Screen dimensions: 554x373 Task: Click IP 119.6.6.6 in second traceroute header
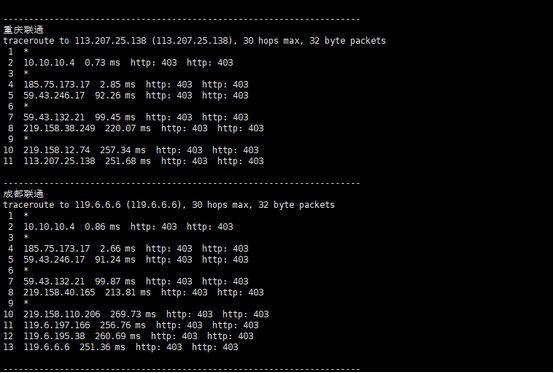coord(98,205)
